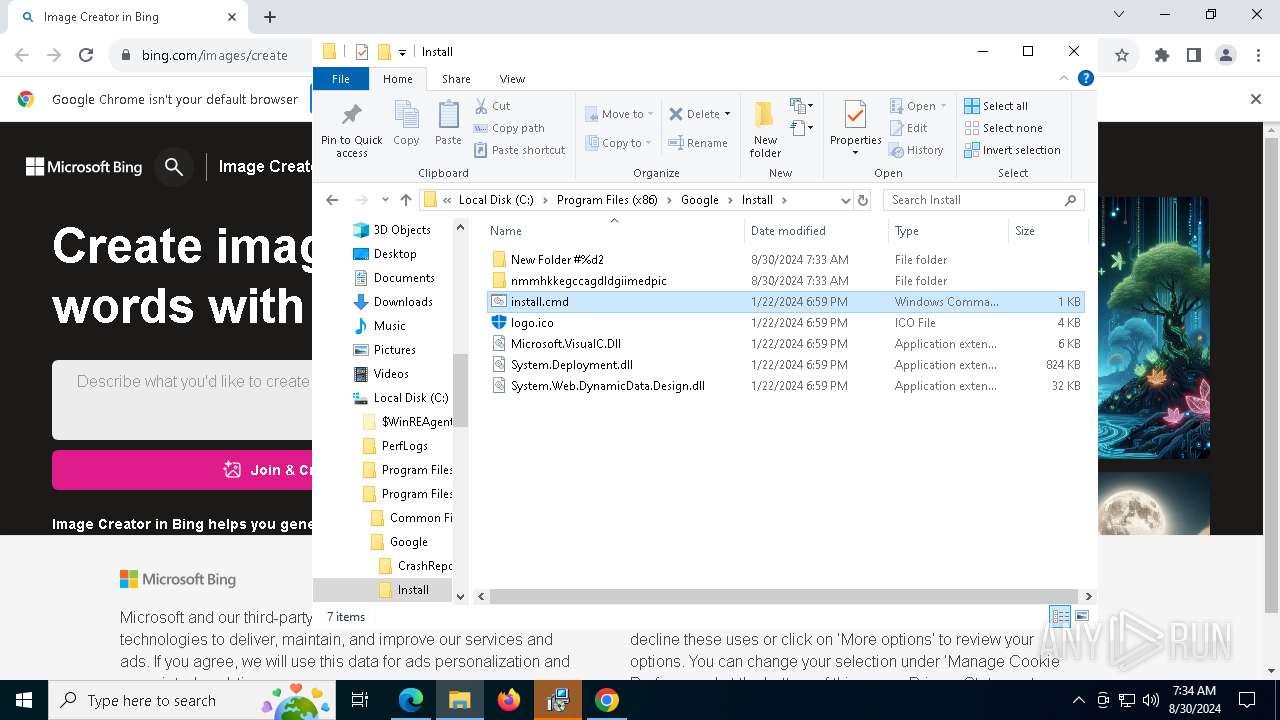Open a new Chrome tab
The image size is (1280, 720).
point(270,17)
